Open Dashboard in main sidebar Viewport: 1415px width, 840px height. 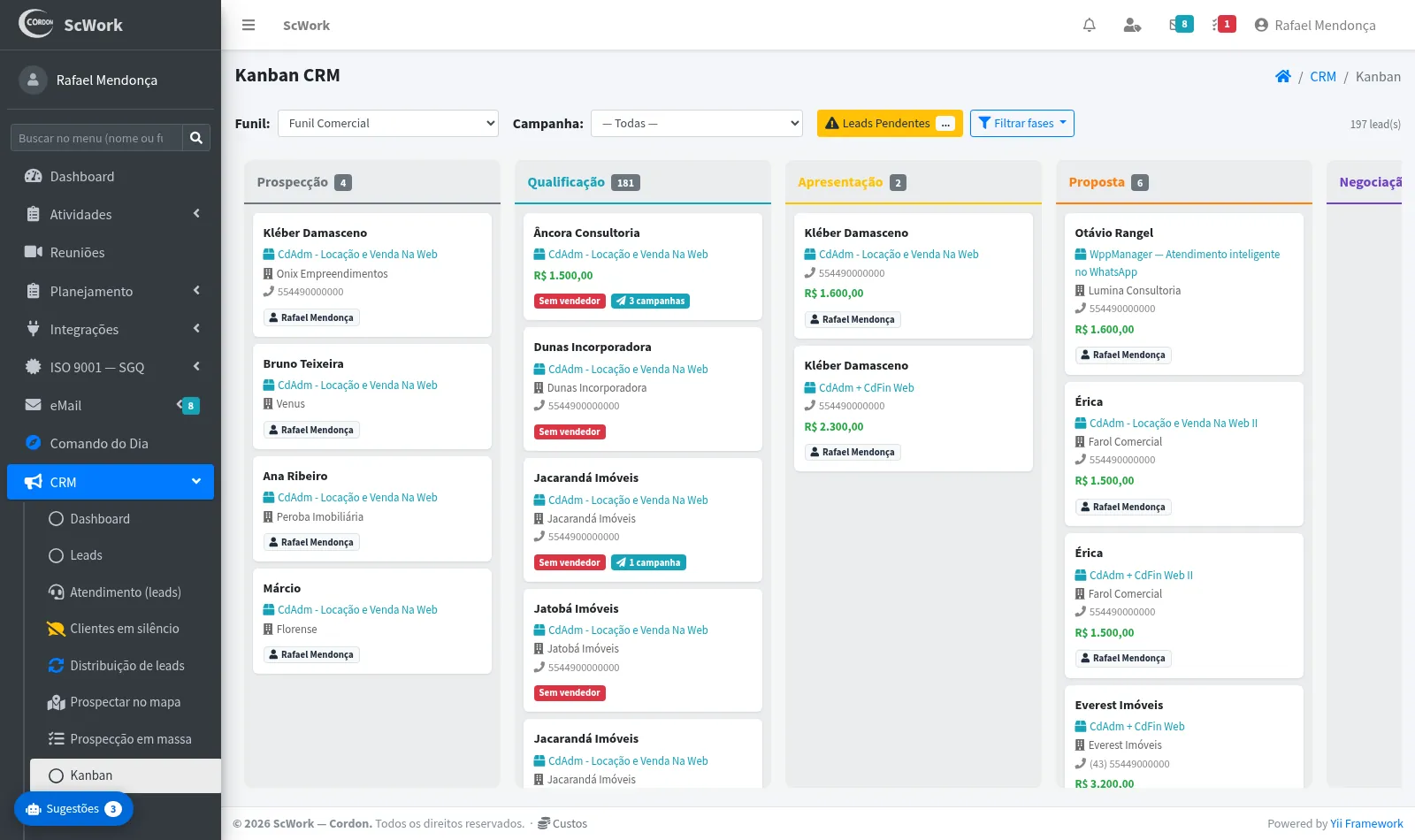111,176
